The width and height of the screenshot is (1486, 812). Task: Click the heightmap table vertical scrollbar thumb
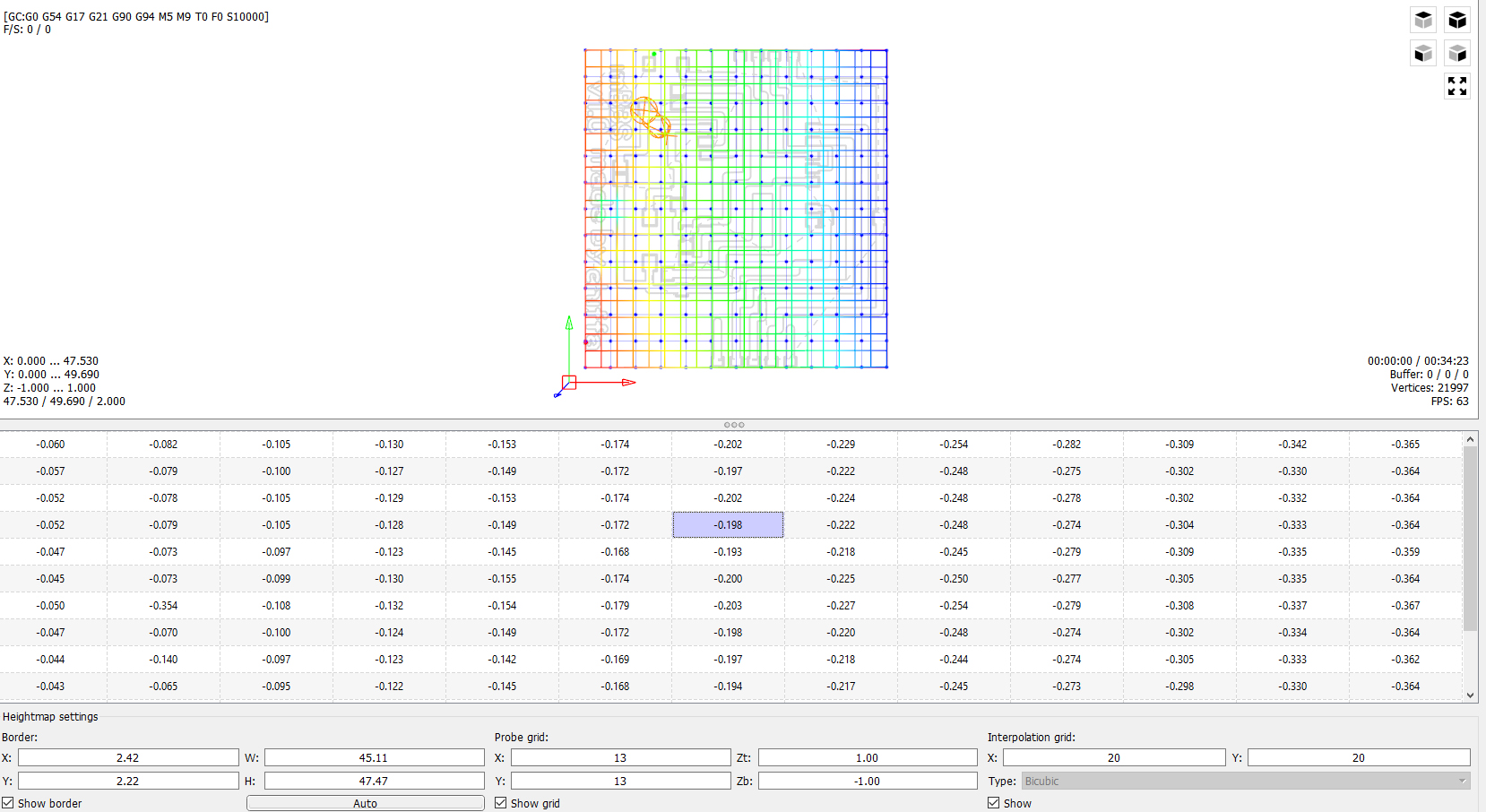coord(1470,538)
